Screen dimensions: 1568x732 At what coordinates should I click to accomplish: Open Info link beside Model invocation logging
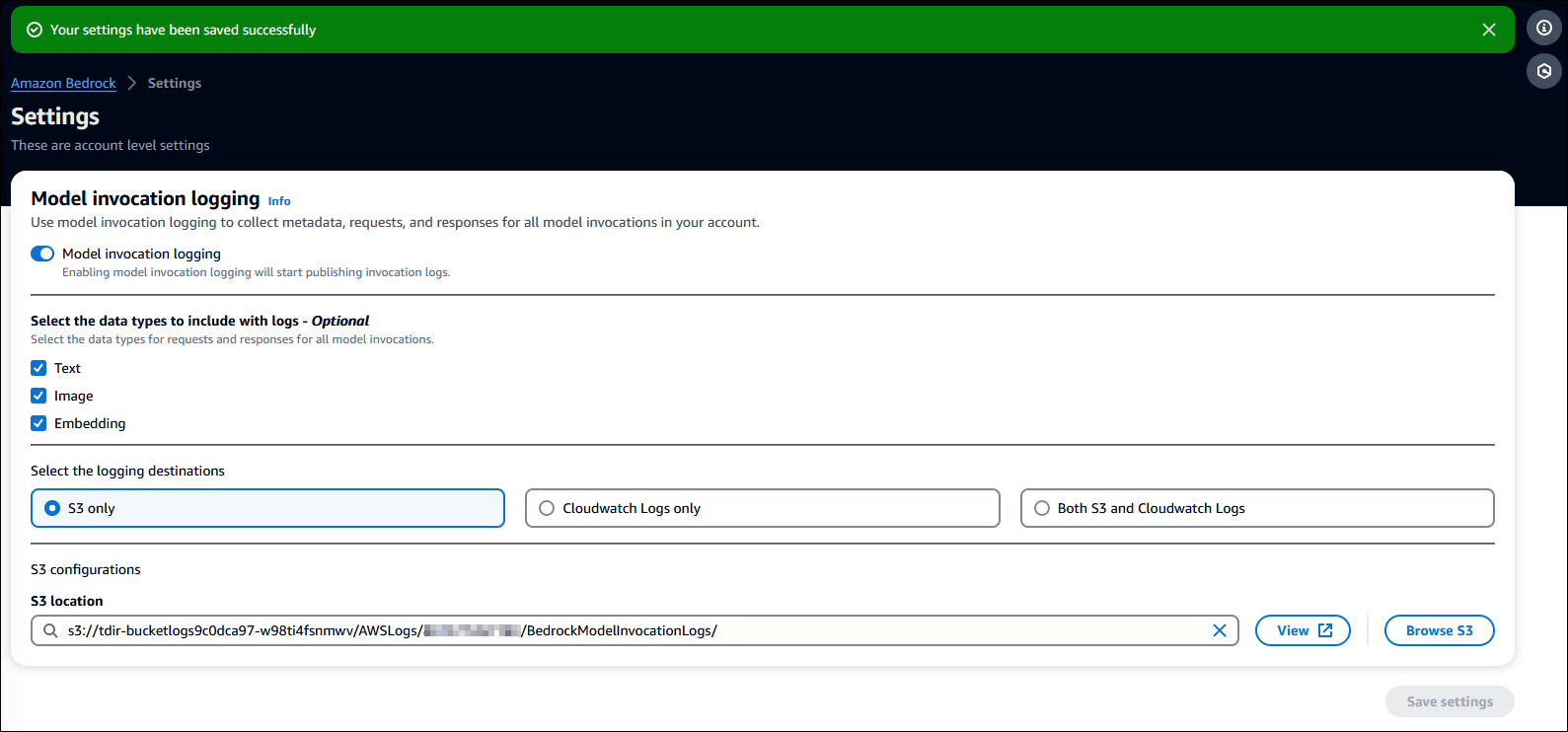tap(279, 201)
